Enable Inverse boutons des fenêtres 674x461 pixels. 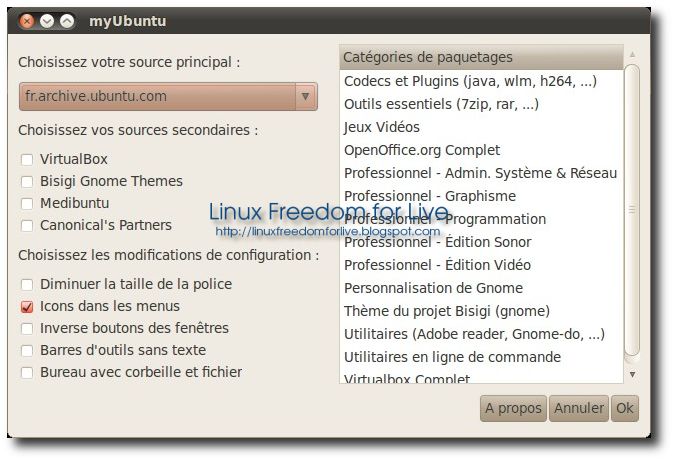[x=27, y=329]
